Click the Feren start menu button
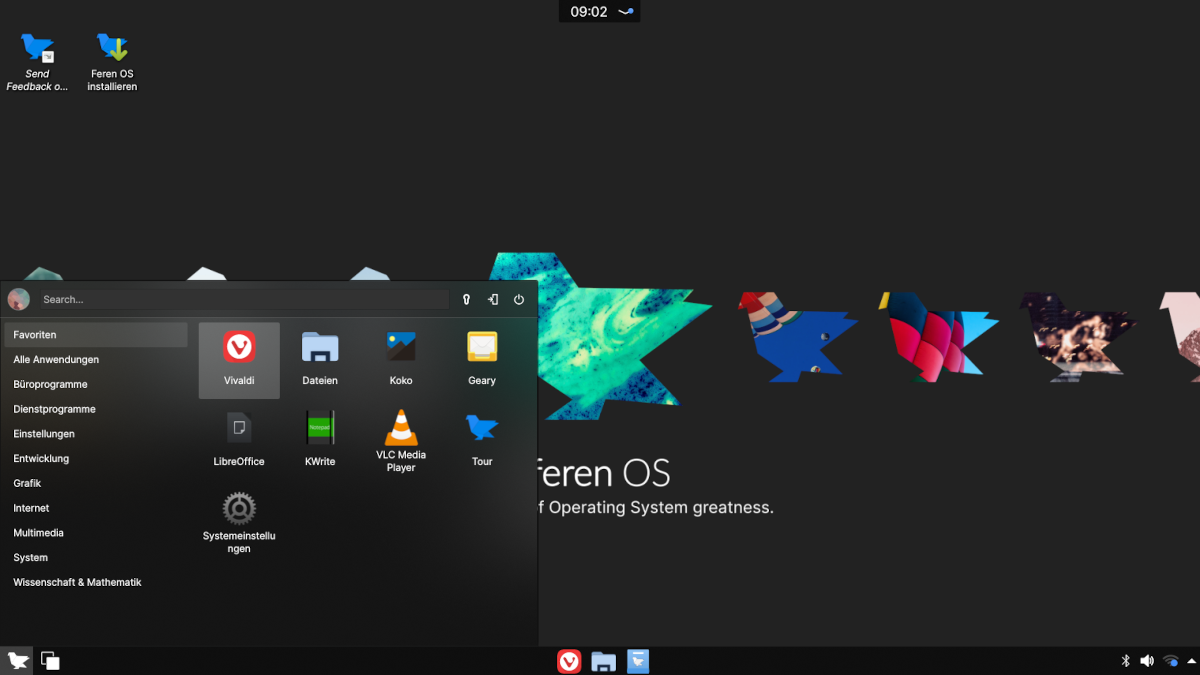1200x675 pixels. [x=17, y=660]
